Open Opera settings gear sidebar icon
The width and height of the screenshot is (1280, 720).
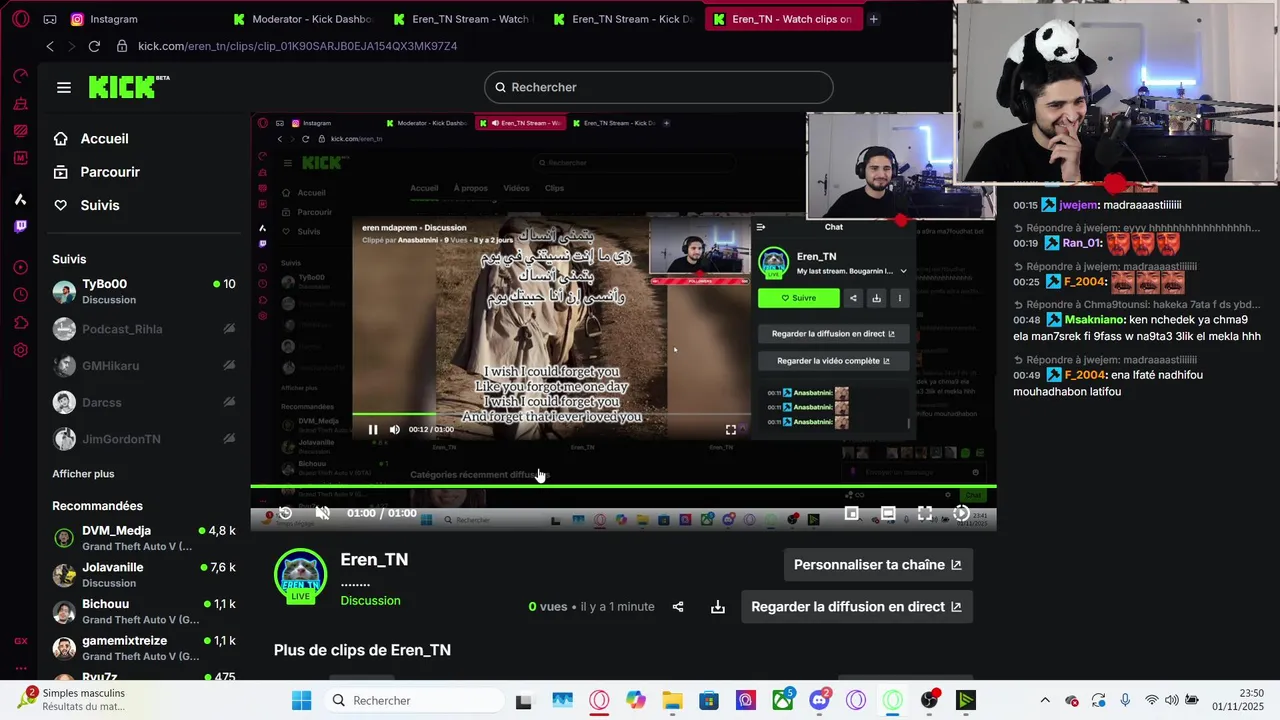[x=20, y=350]
